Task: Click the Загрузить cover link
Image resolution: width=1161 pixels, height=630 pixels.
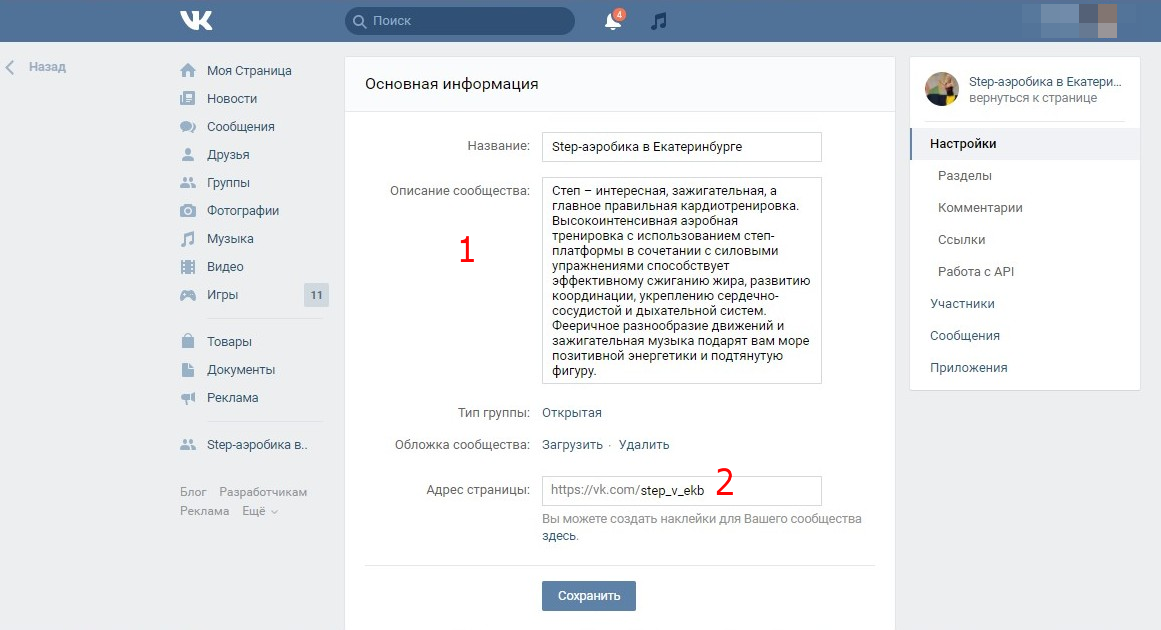Action: [x=572, y=445]
